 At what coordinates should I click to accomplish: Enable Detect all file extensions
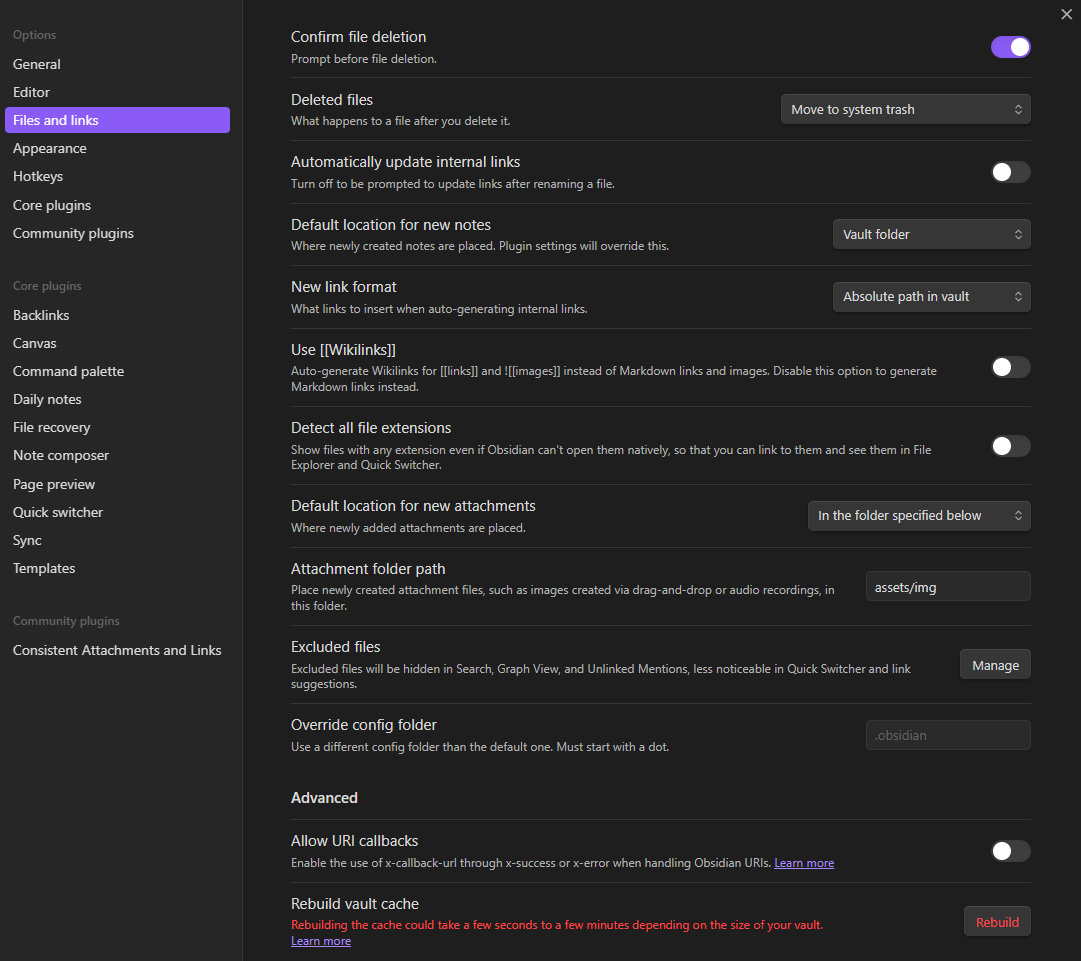(x=1010, y=446)
